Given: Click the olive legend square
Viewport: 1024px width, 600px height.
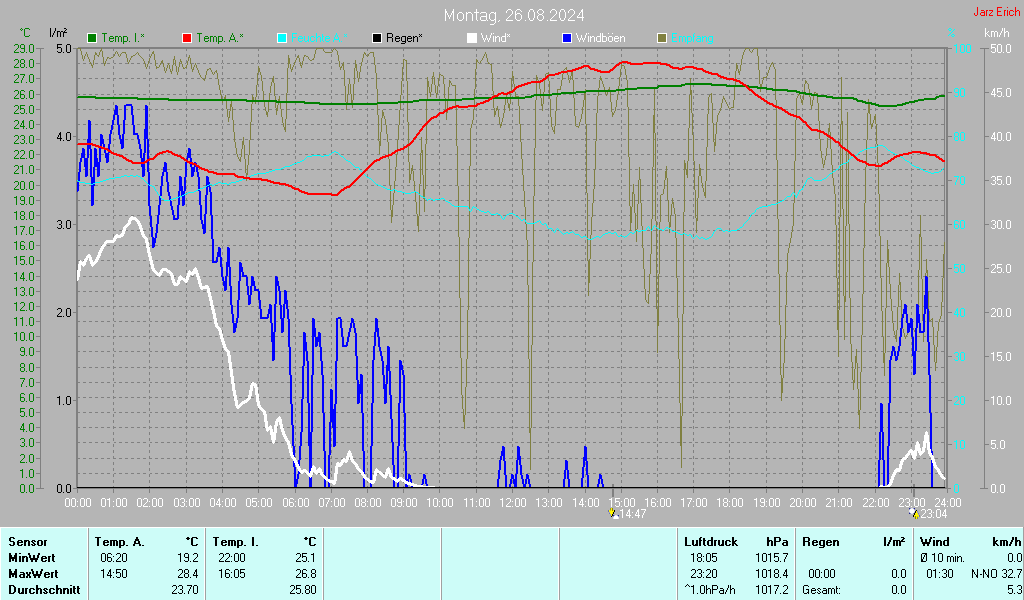Looking at the screenshot, I should point(661,38).
